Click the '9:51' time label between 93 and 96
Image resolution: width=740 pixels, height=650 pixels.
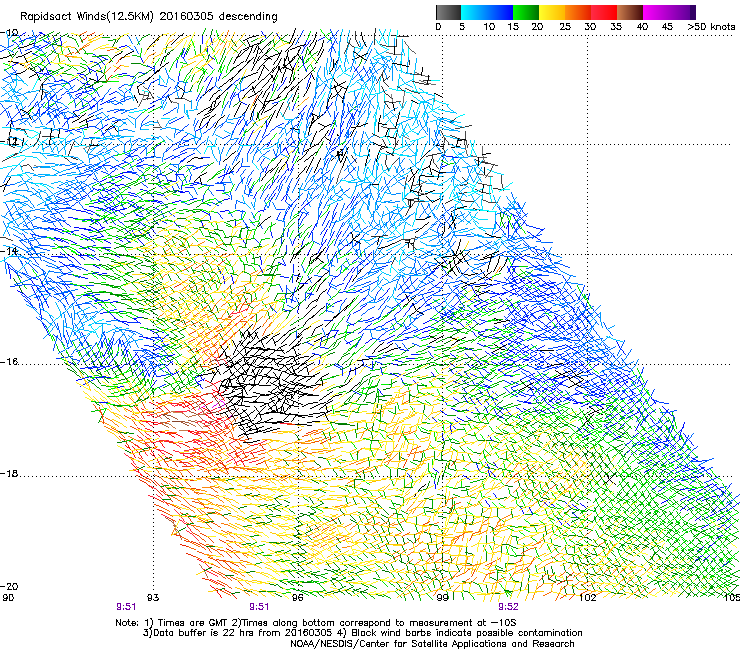pyautogui.click(x=259, y=607)
